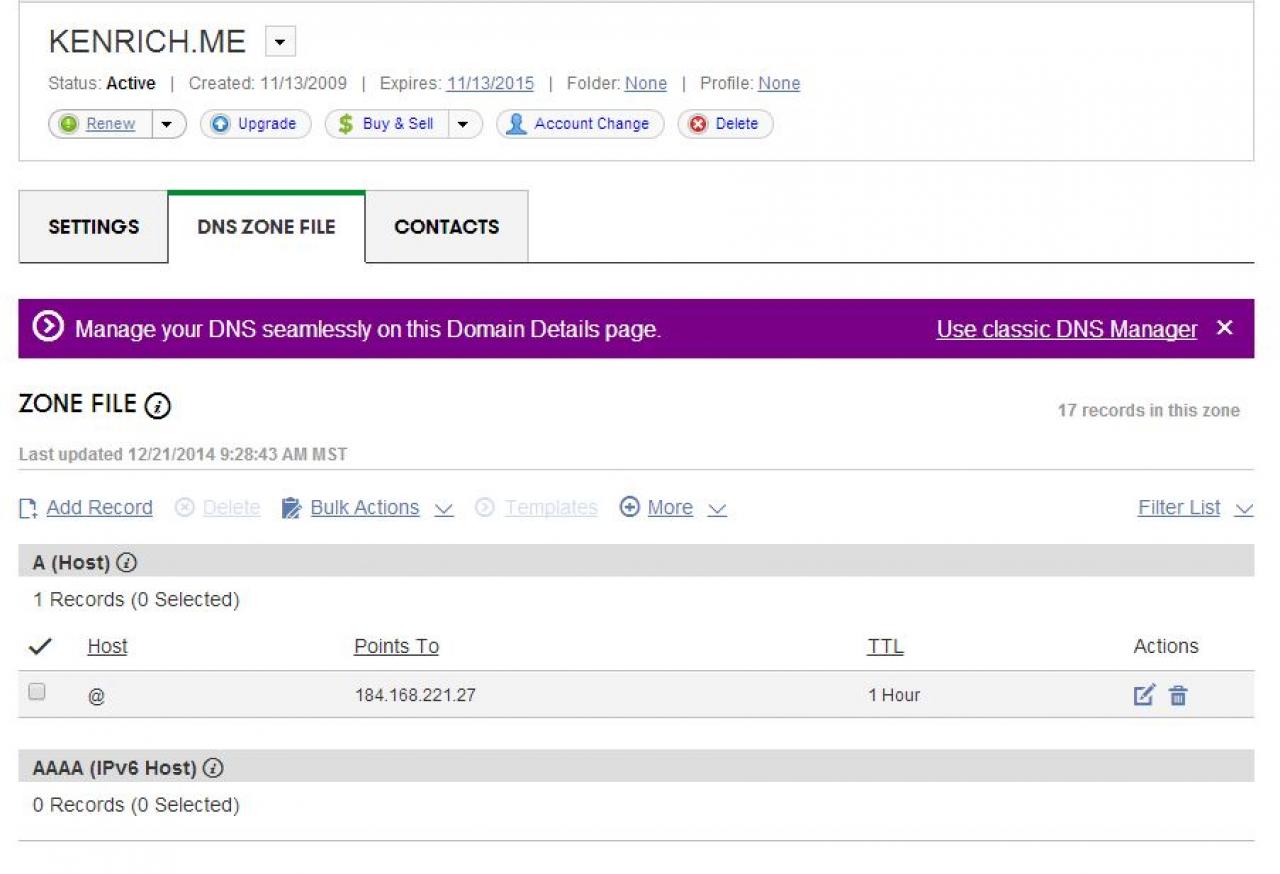The width and height of the screenshot is (1280, 874).
Task: Expand the Buy & Sell dropdown arrow
Action: click(x=463, y=124)
